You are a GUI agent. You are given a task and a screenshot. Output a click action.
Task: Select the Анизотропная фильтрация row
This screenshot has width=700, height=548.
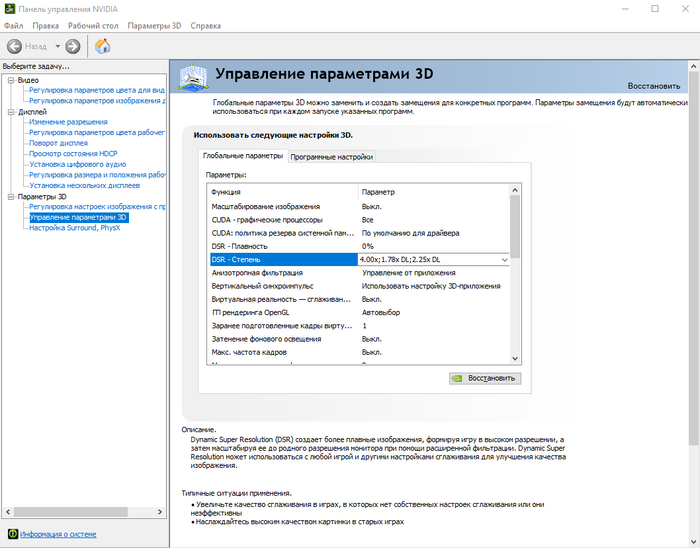pyautogui.click(x=359, y=273)
